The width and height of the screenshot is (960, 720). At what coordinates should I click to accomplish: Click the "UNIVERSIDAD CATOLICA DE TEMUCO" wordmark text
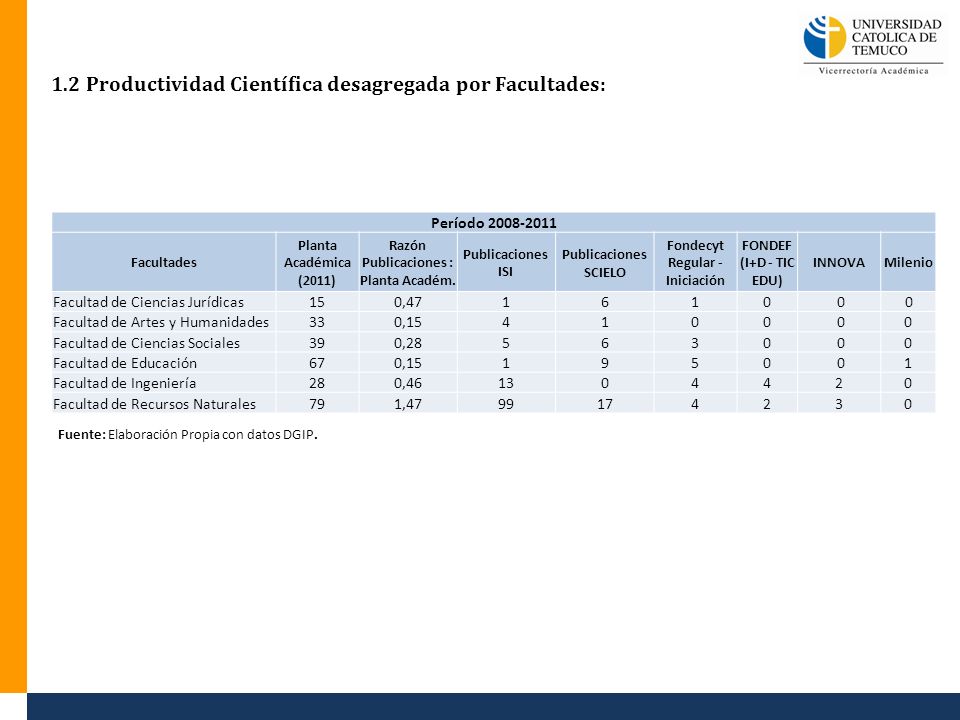(896, 37)
